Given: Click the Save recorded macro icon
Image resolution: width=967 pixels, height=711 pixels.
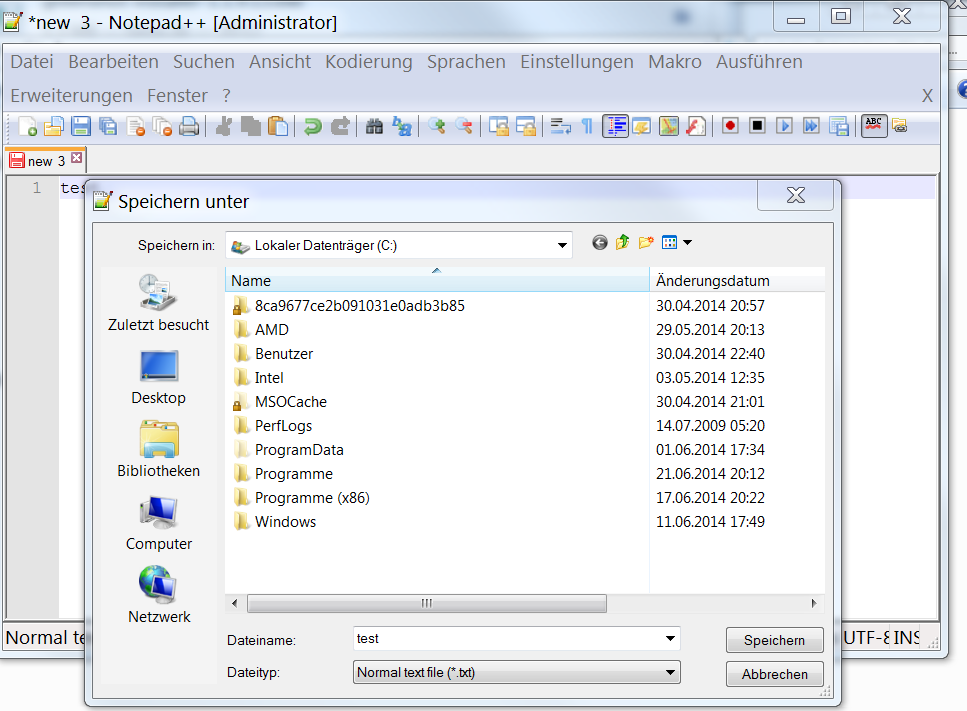Looking at the screenshot, I should click(x=839, y=126).
